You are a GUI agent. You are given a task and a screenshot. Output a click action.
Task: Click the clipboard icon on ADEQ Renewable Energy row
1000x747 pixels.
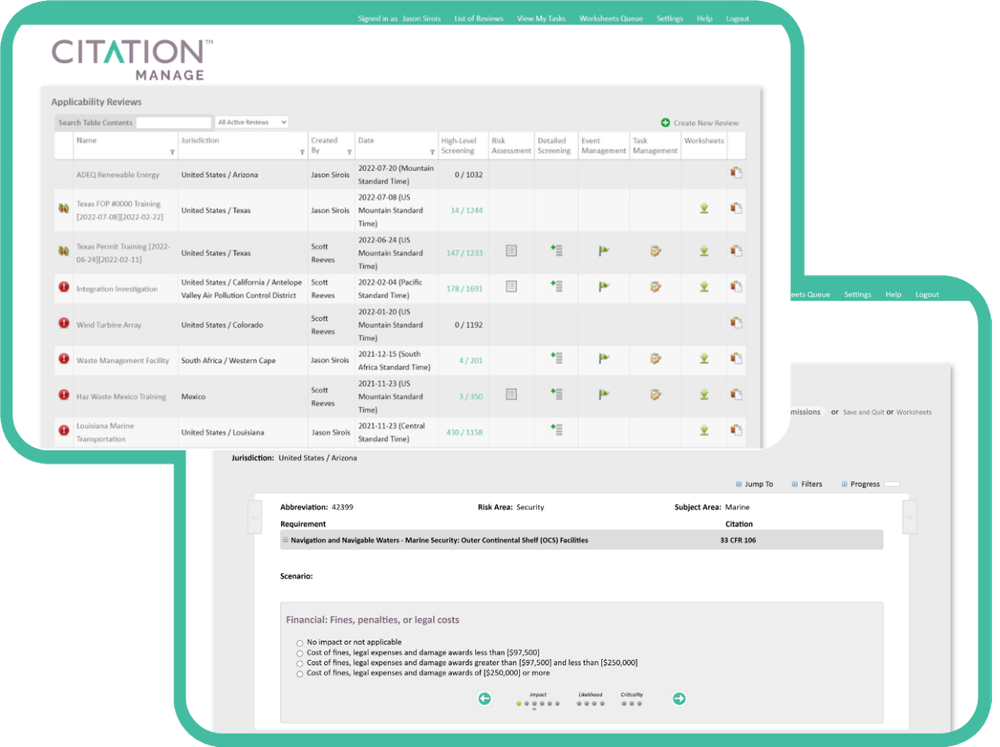736,172
